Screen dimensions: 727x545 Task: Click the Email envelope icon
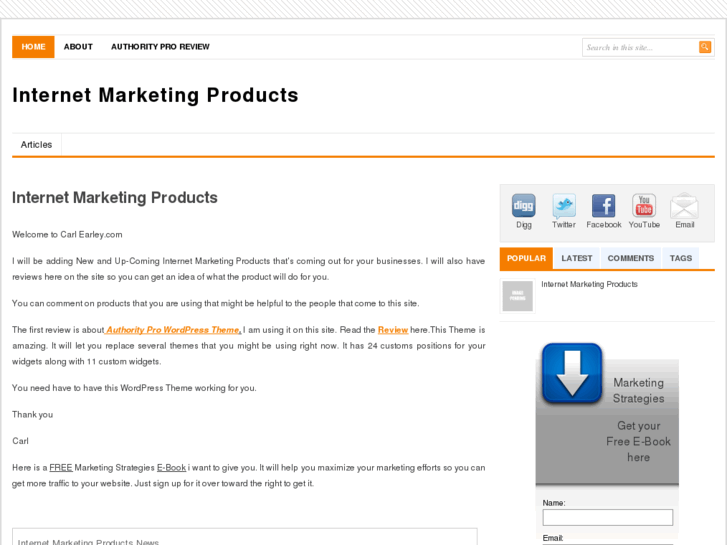click(684, 206)
